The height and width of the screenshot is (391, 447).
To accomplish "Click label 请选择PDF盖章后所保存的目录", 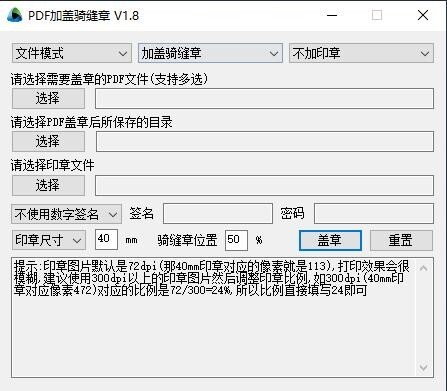I will point(92,122).
